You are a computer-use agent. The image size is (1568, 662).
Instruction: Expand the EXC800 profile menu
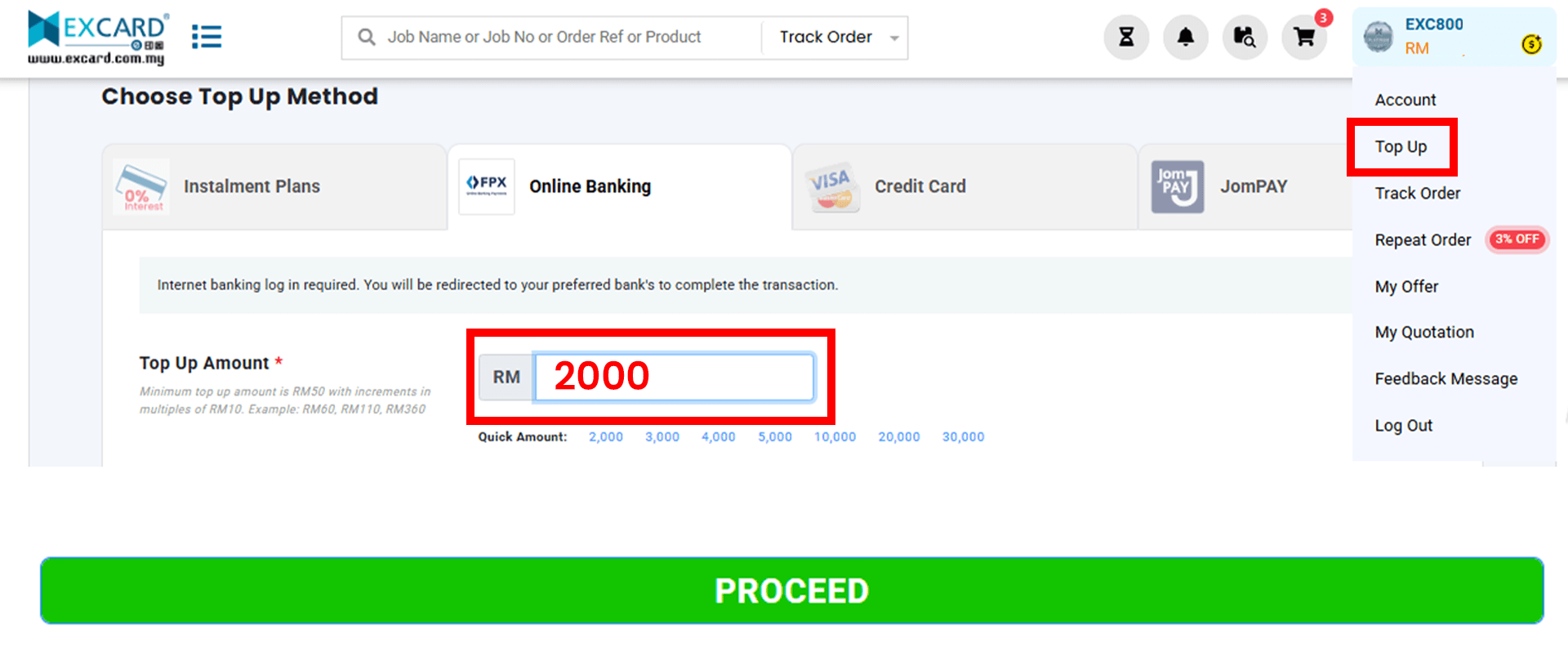(x=1433, y=37)
